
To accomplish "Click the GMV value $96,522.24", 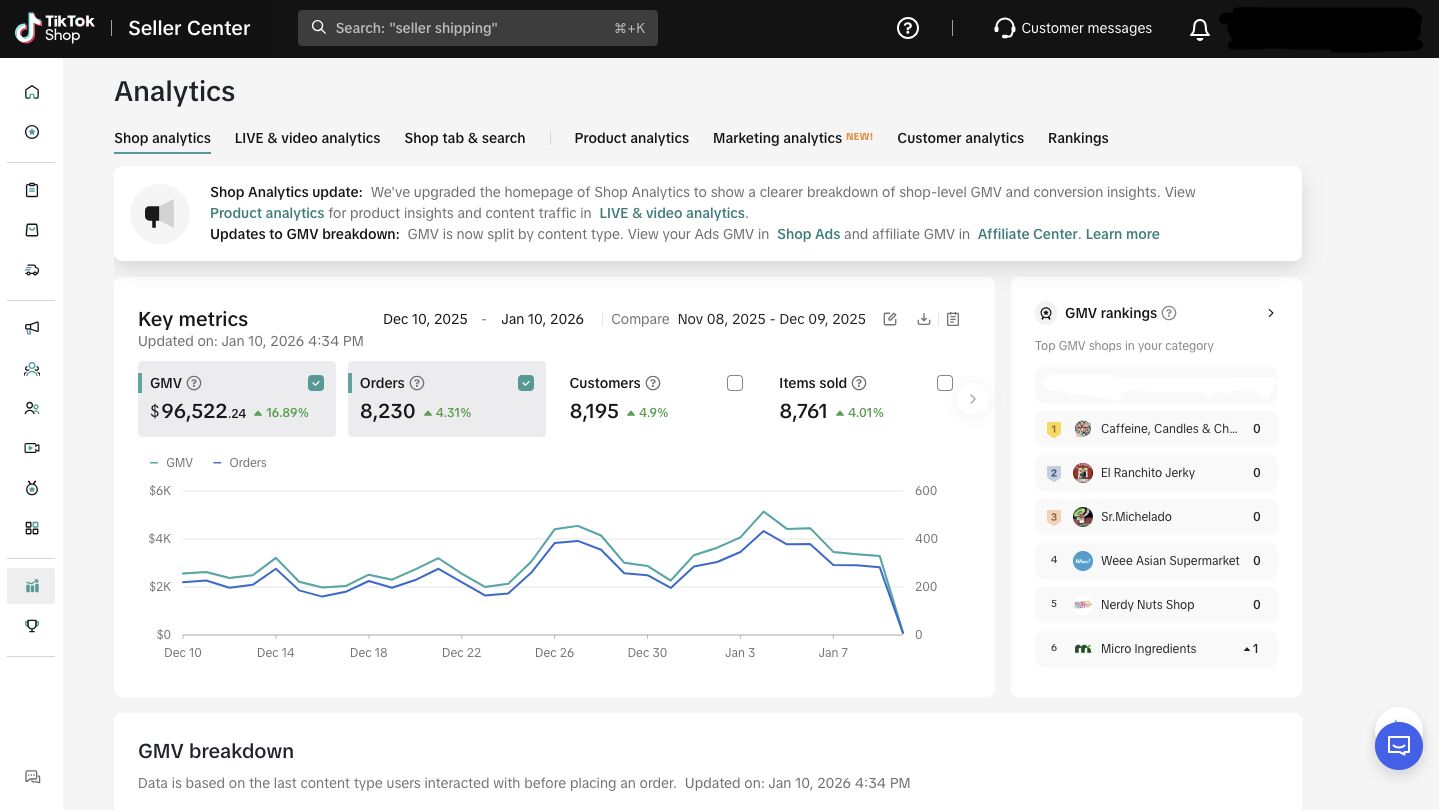I will click(198, 411).
